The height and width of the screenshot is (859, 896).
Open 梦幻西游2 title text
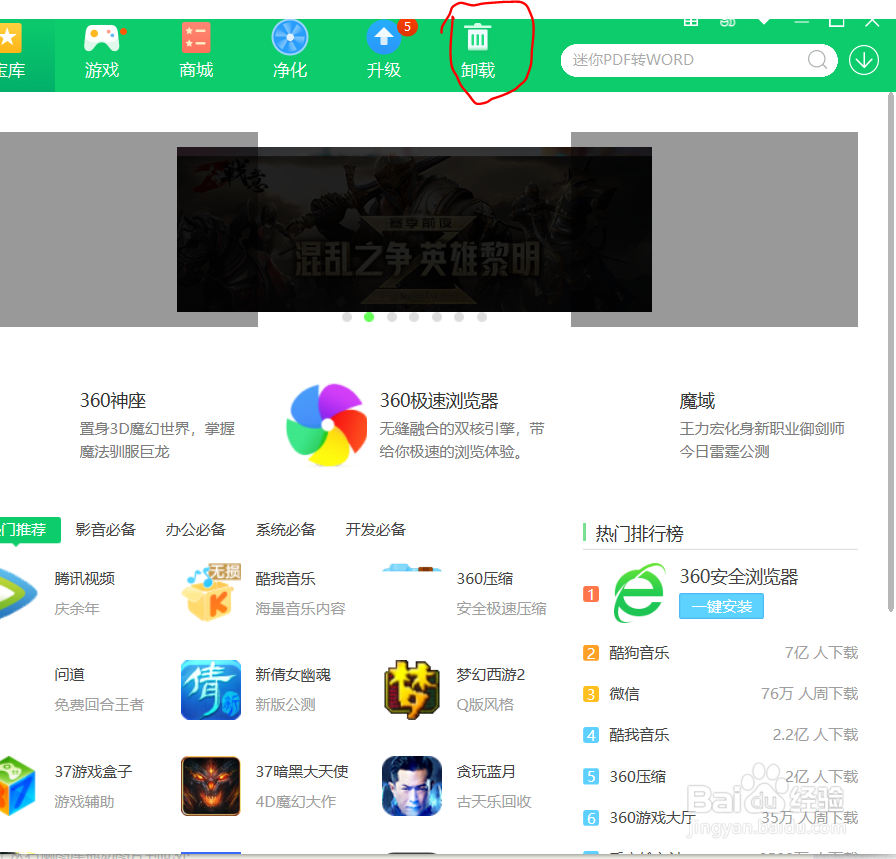tap(490, 675)
